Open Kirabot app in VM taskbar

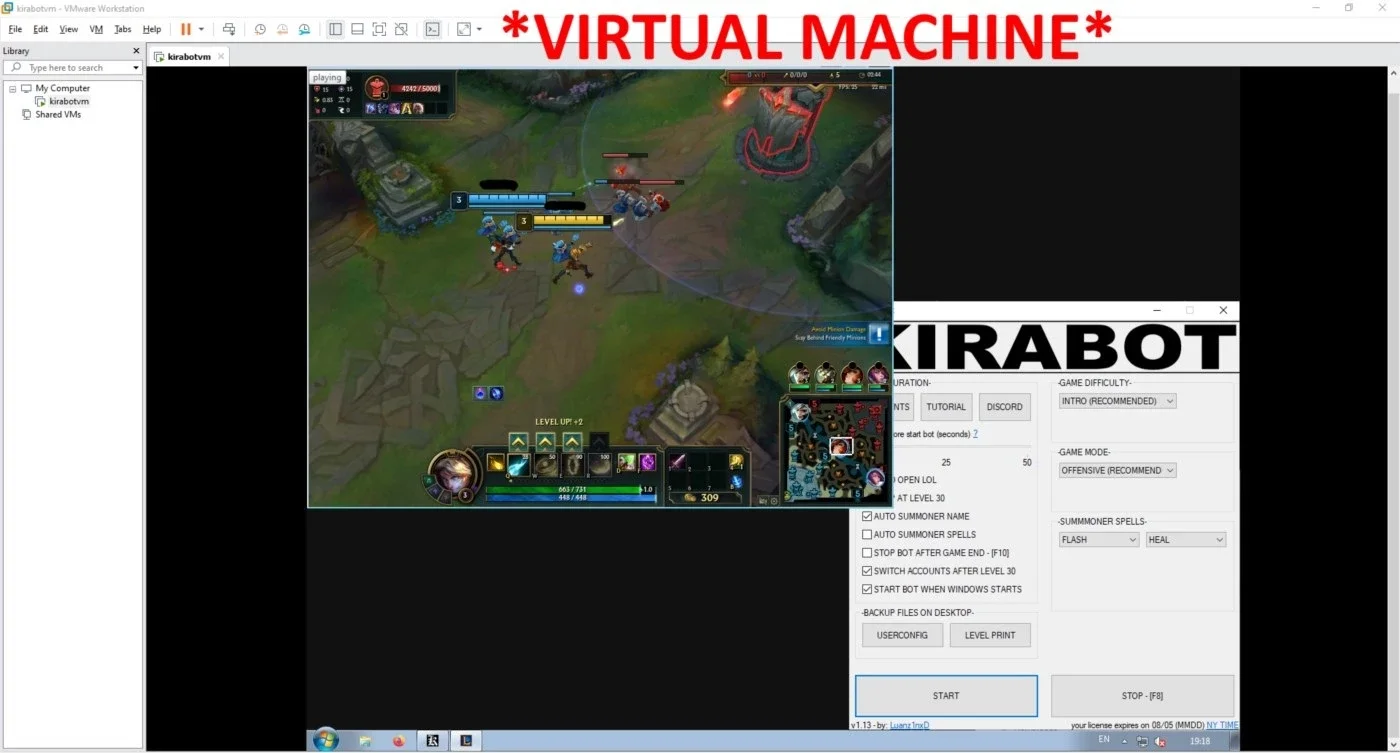click(x=434, y=741)
